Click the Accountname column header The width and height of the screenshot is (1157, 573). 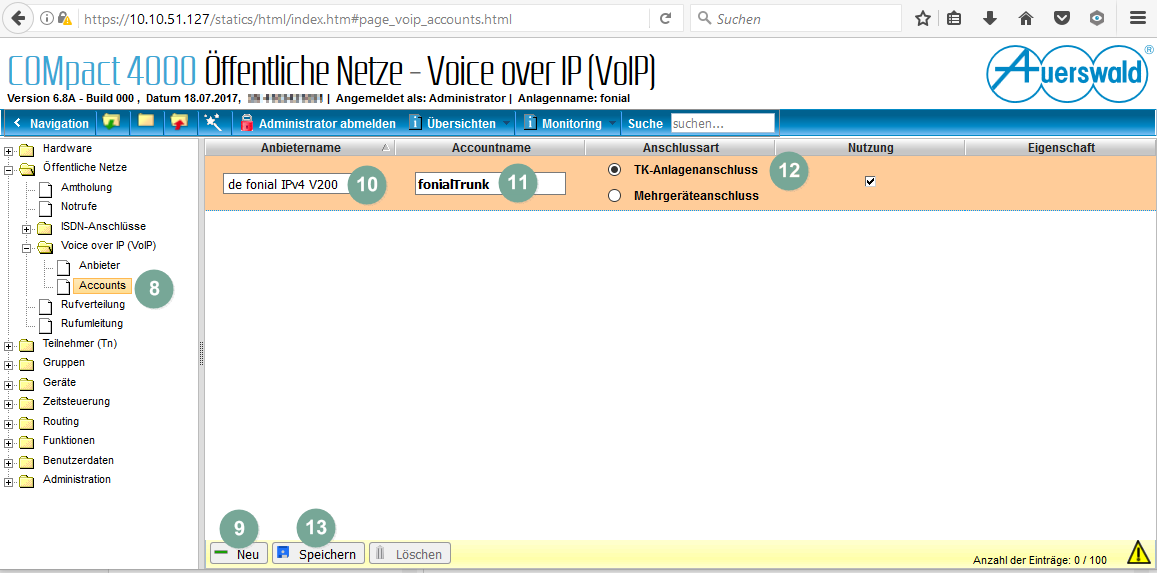[491, 147]
